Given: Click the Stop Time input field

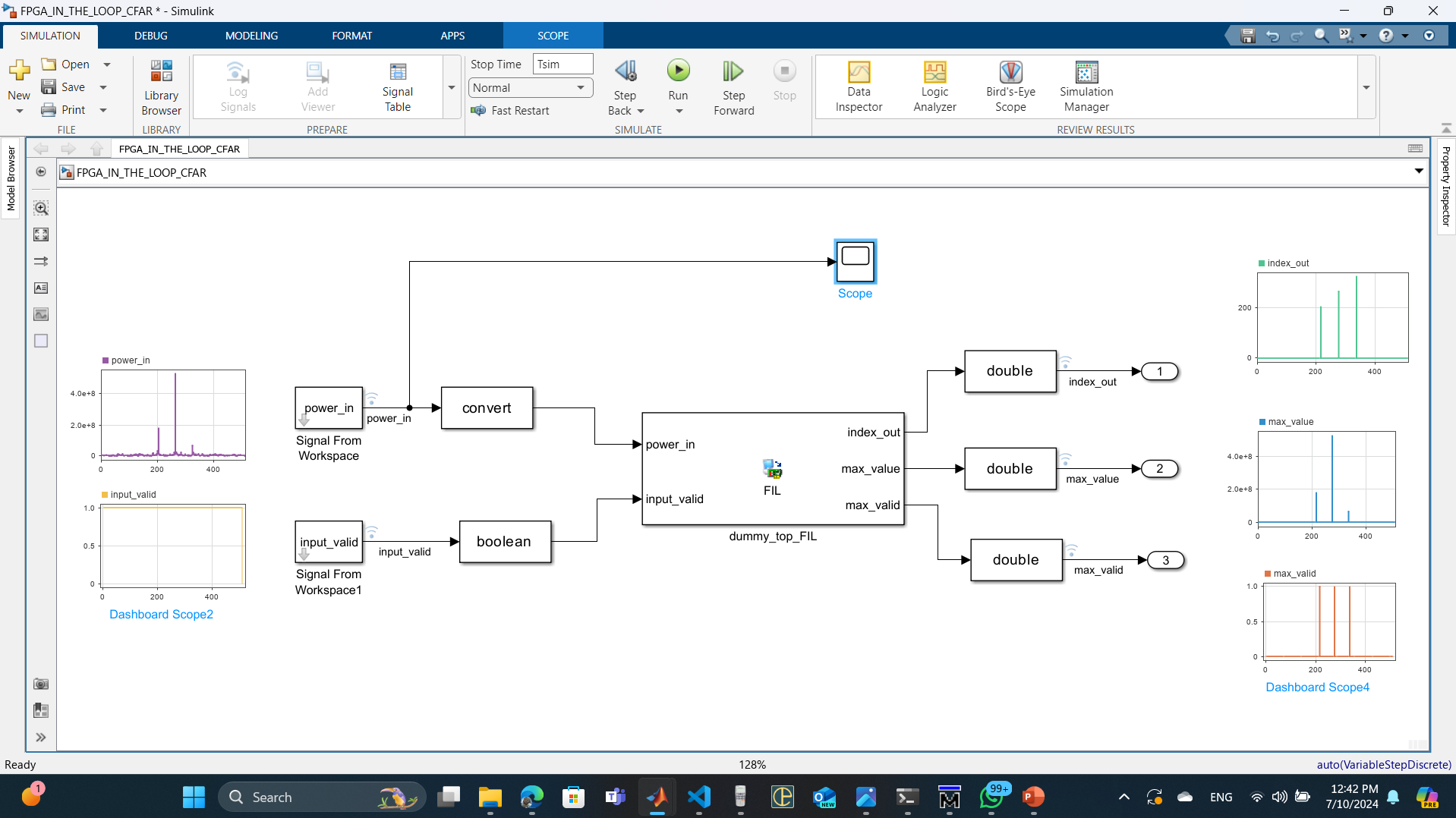Looking at the screenshot, I should pos(563,64).
